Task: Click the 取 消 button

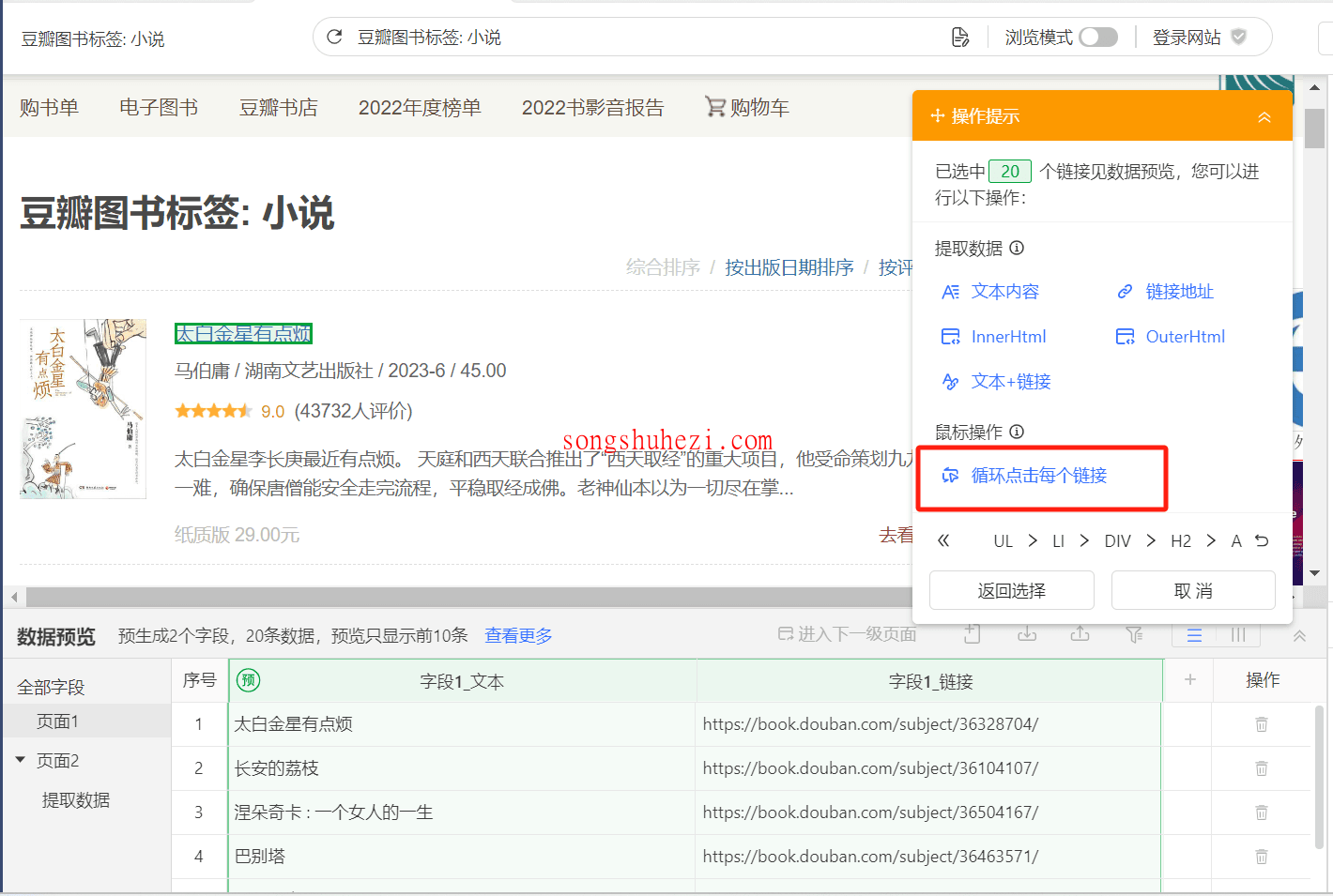Action: 1193,590
